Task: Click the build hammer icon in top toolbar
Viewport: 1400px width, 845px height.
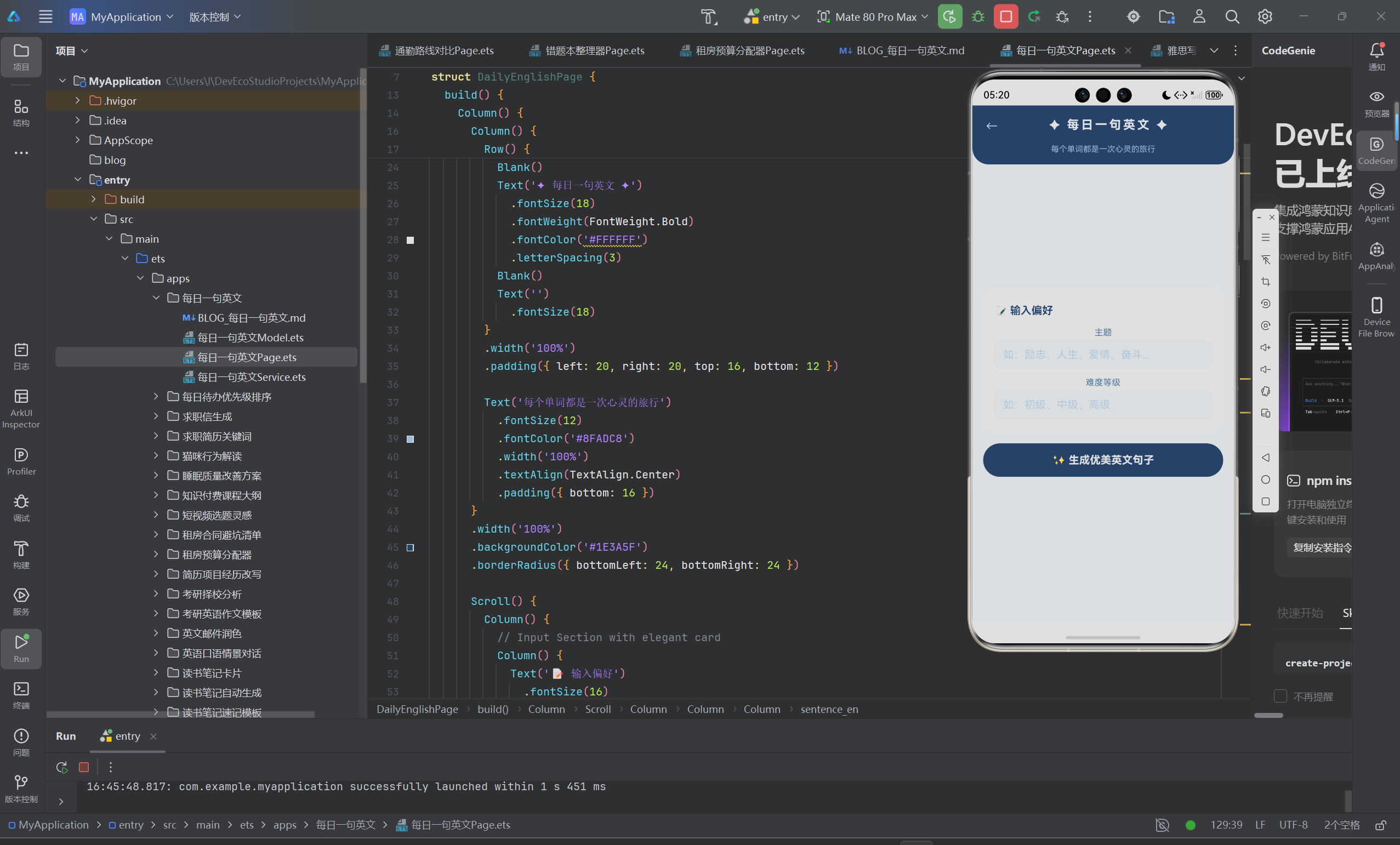Action: tap(709, 17)
